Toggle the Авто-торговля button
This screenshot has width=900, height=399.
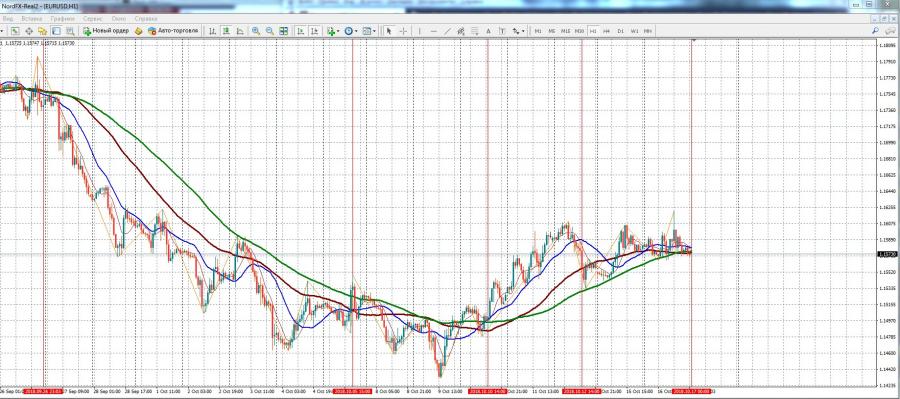click(173, 30)
